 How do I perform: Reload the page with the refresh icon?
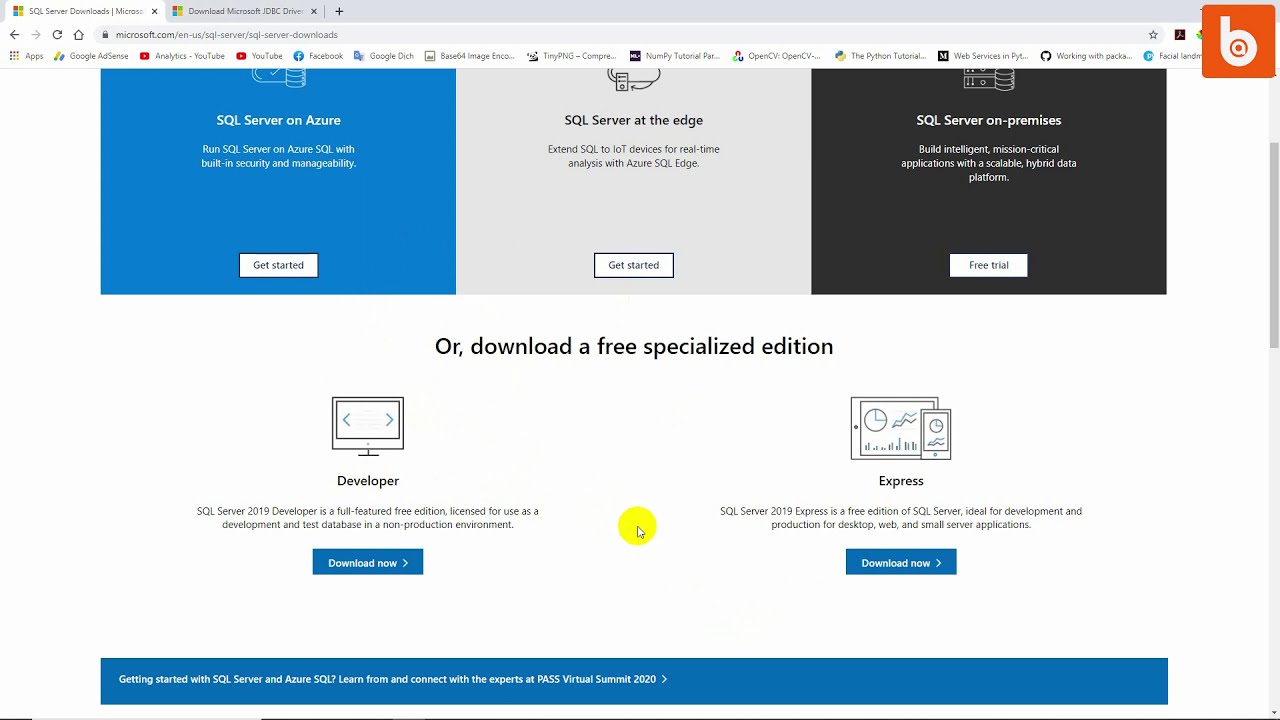[57, 34]
